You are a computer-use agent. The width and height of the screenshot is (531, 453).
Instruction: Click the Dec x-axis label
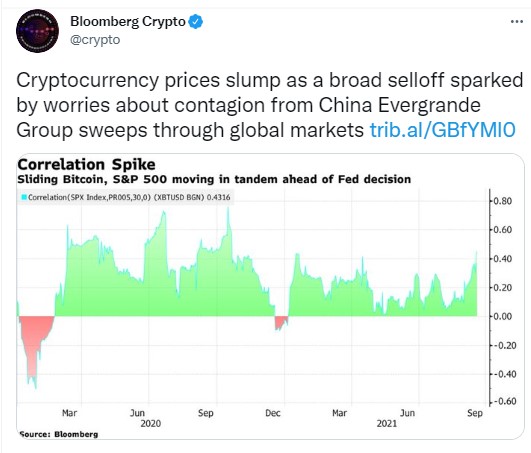[x=273, y=413]
